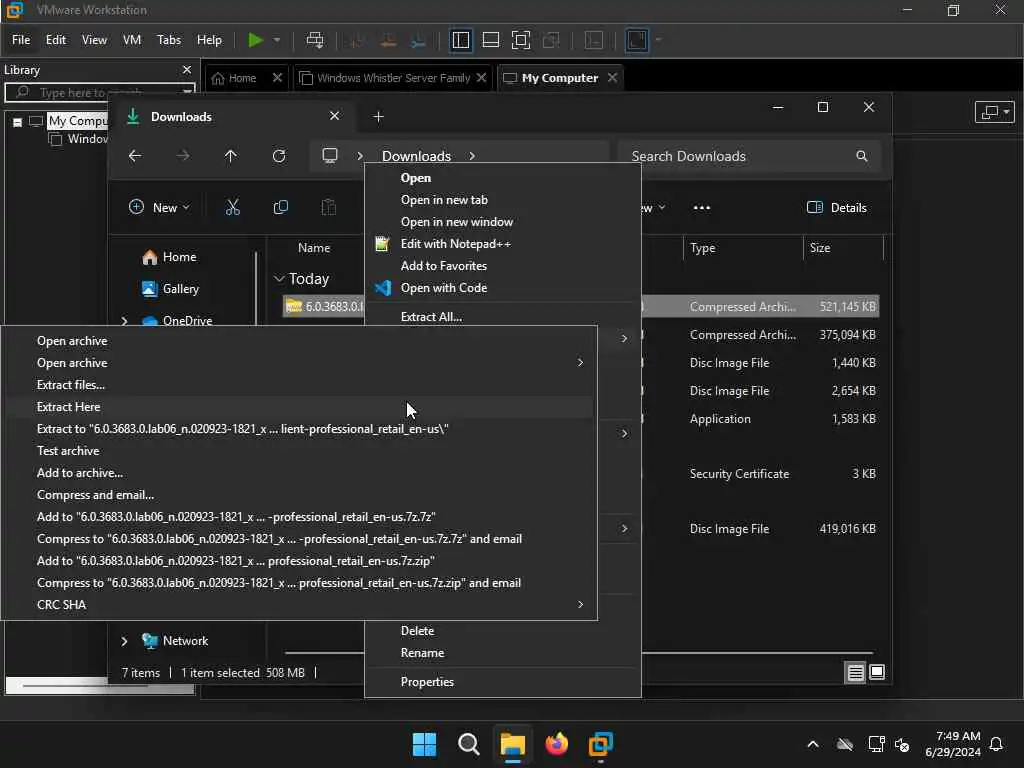This screenshot has height=768, width=1024.
Task: Click VMware Workstation taskbar icon
Action: pos(601,744)
